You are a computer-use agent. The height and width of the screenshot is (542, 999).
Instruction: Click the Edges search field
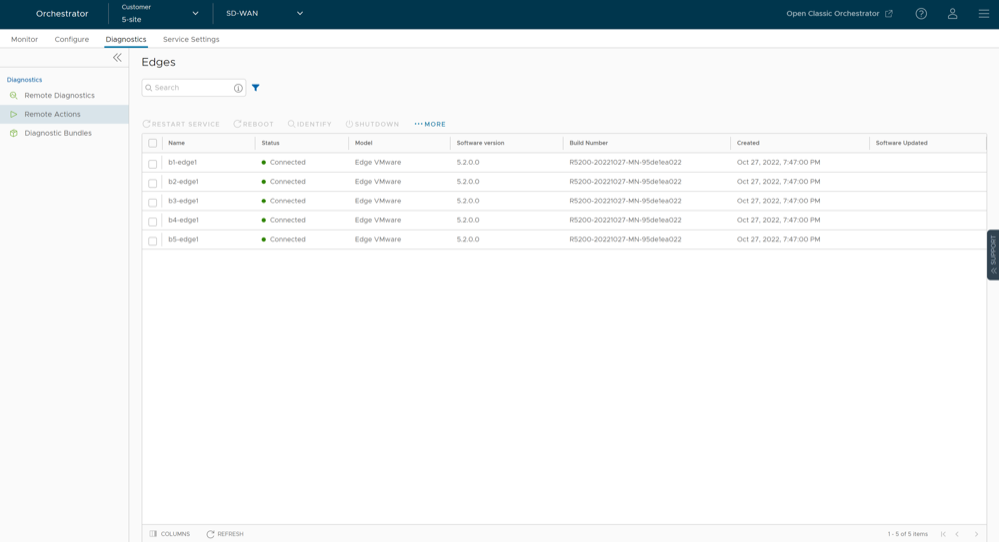coord(190,88)
